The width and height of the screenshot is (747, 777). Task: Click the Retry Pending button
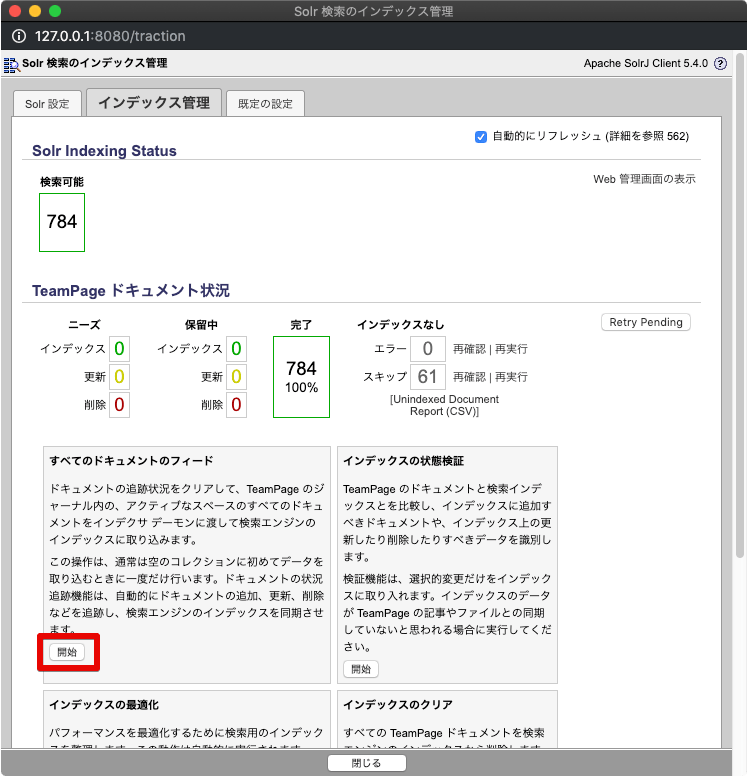645,322
